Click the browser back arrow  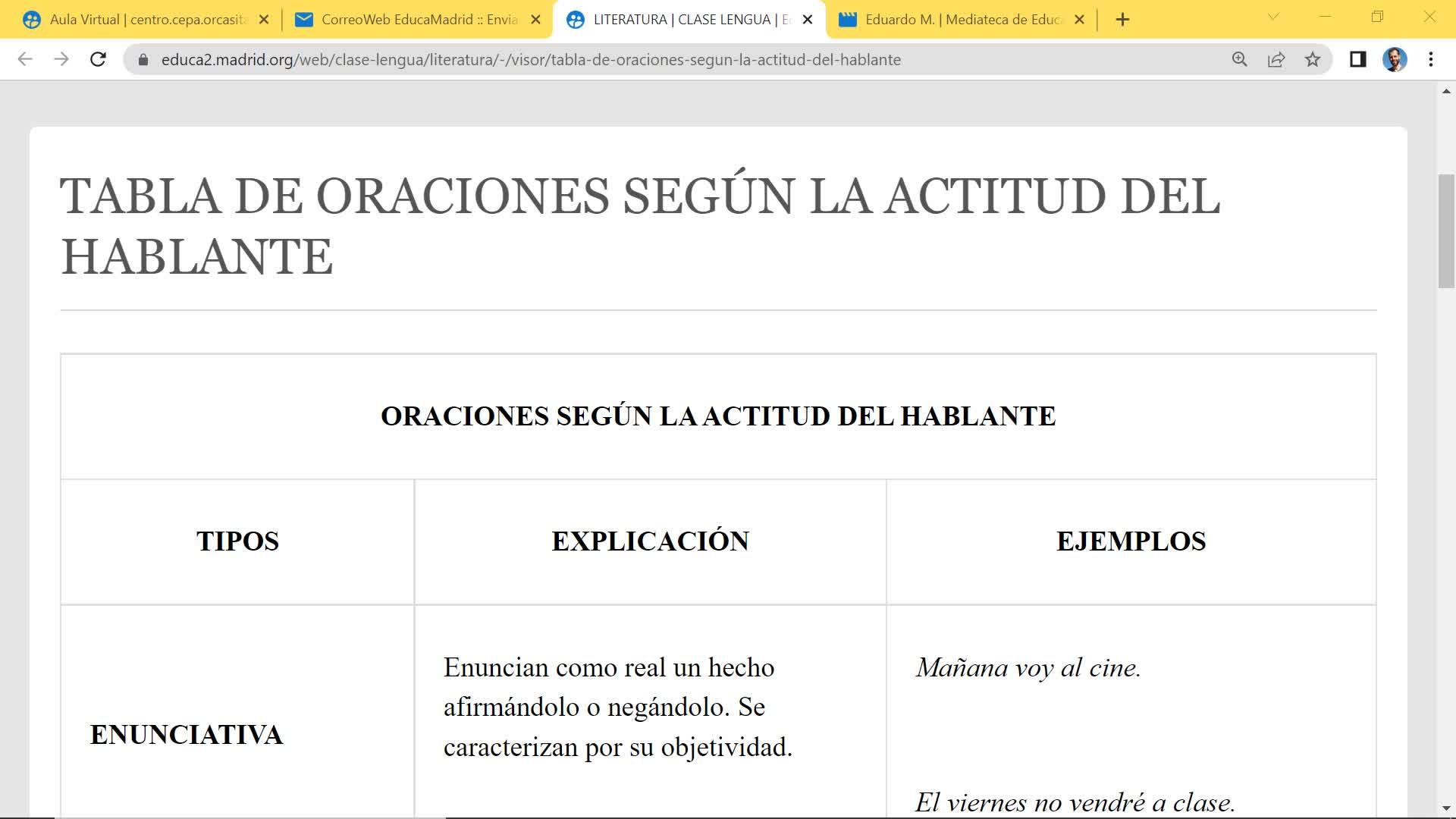point(25,59)
